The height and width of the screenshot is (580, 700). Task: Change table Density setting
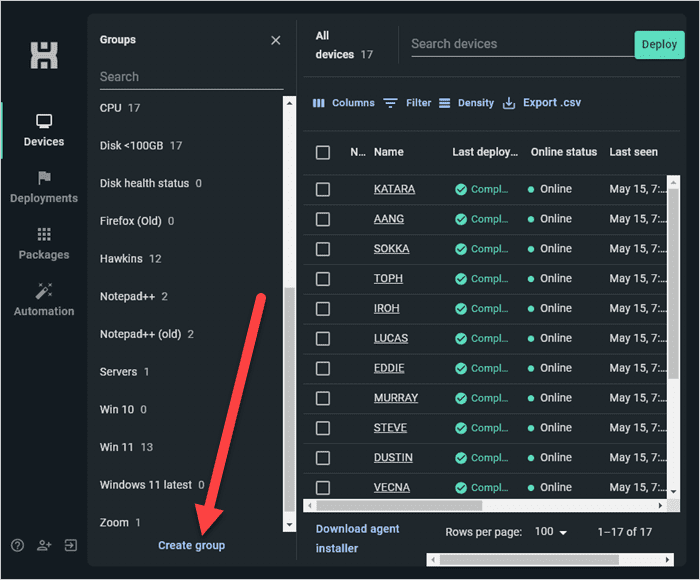[x=467, y=103]
